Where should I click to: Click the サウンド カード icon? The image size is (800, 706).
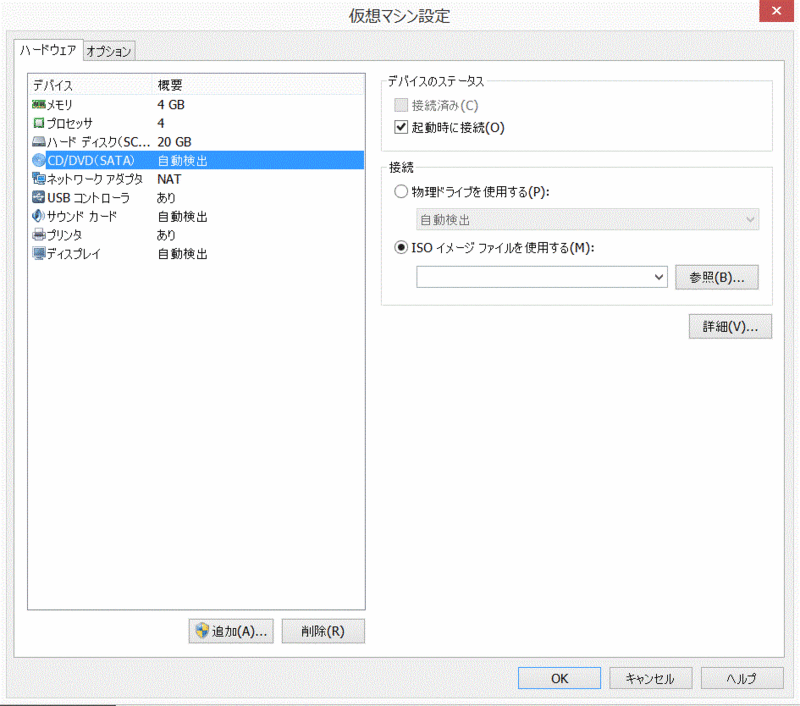pos(36,216)
